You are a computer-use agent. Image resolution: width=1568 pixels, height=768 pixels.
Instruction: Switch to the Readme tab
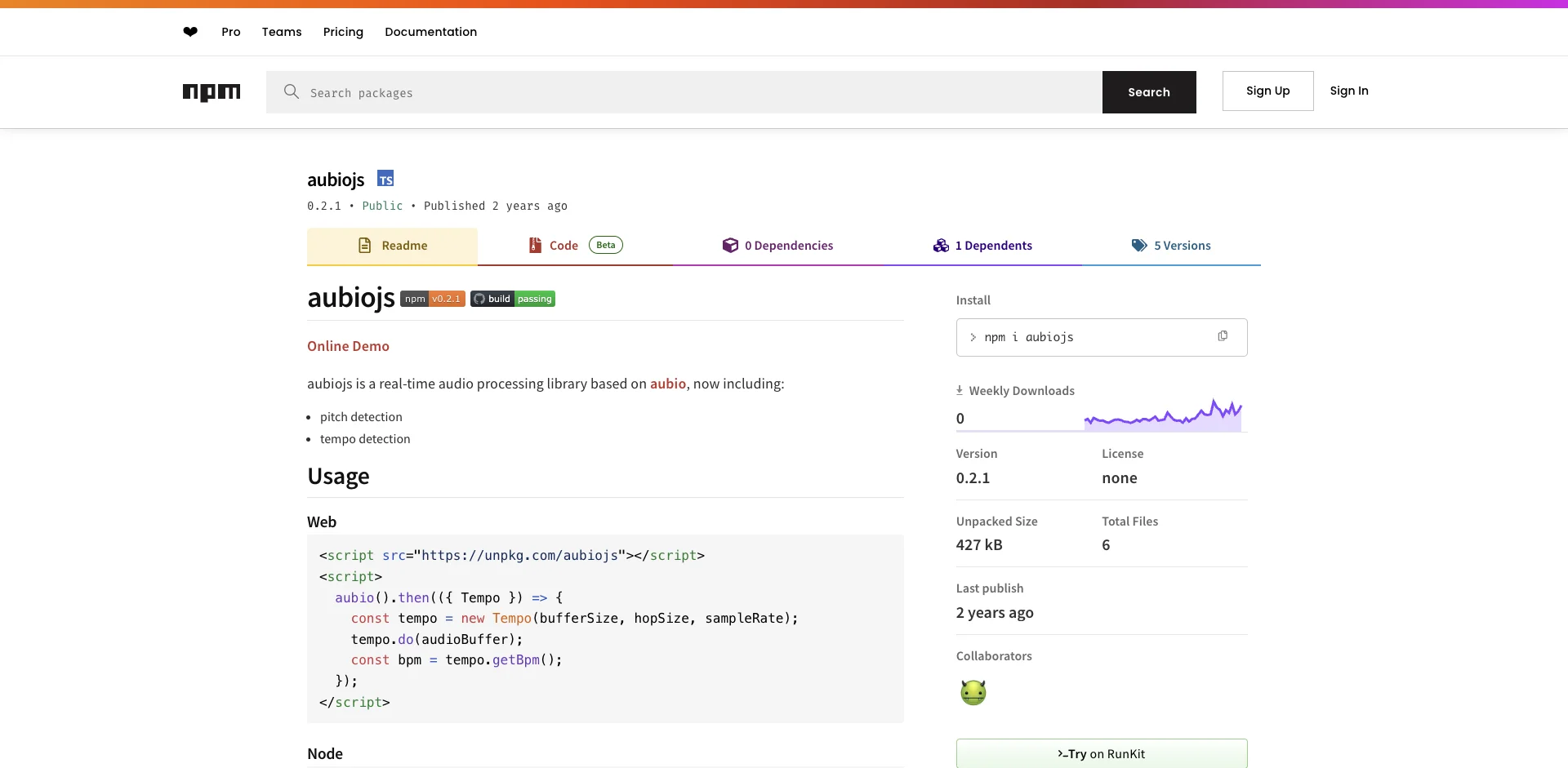tap(392, 246)
